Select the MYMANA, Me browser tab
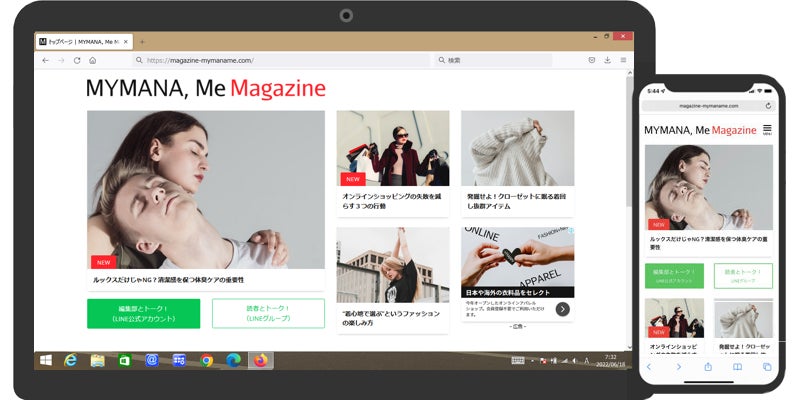This screenshot has width=800, height=400. (x=82, y=41)
